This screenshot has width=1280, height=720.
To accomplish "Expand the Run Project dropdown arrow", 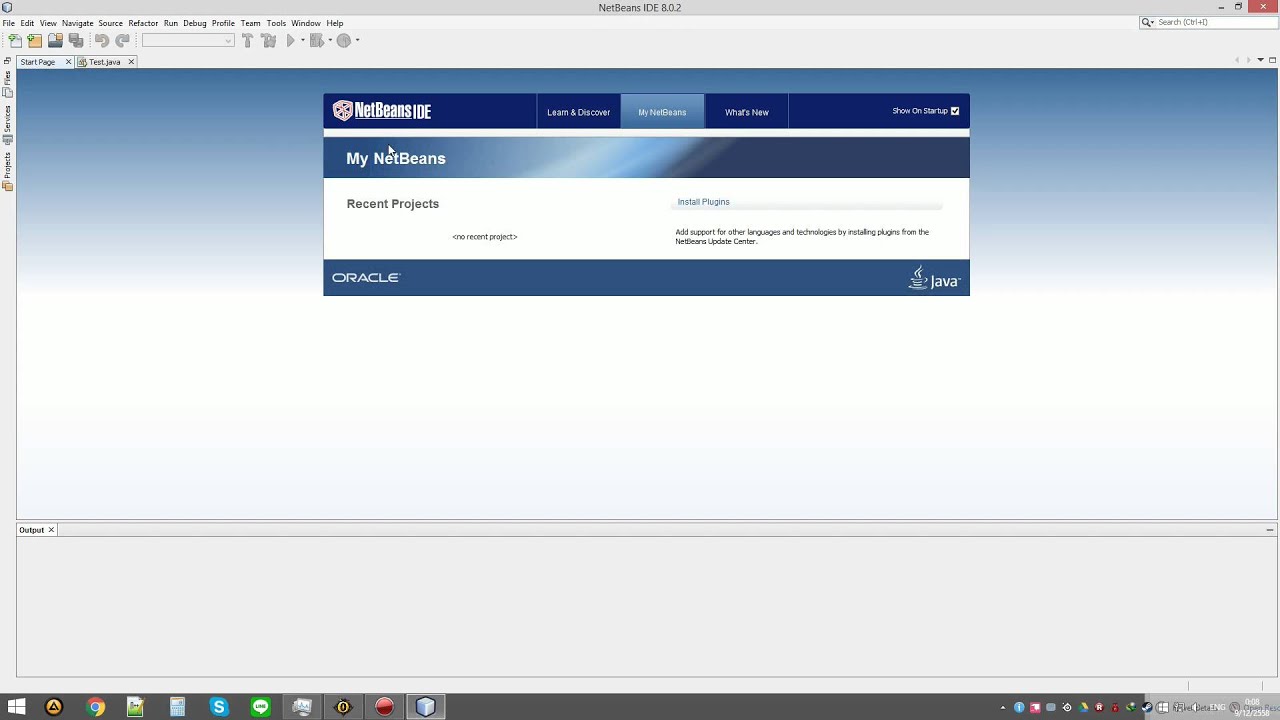I will pyautogui.click(x=302, y=41).
